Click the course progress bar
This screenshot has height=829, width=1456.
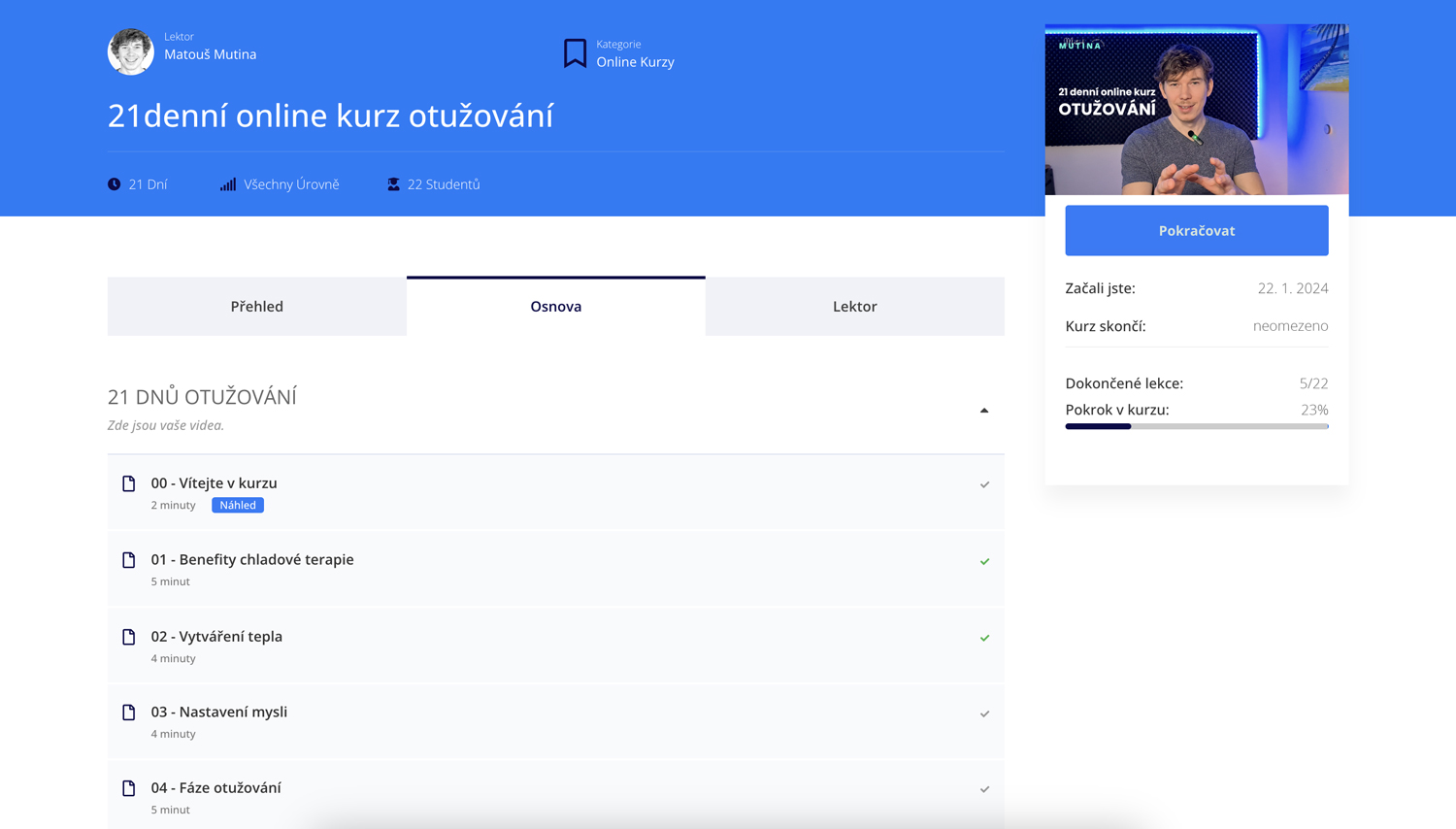1197,426
